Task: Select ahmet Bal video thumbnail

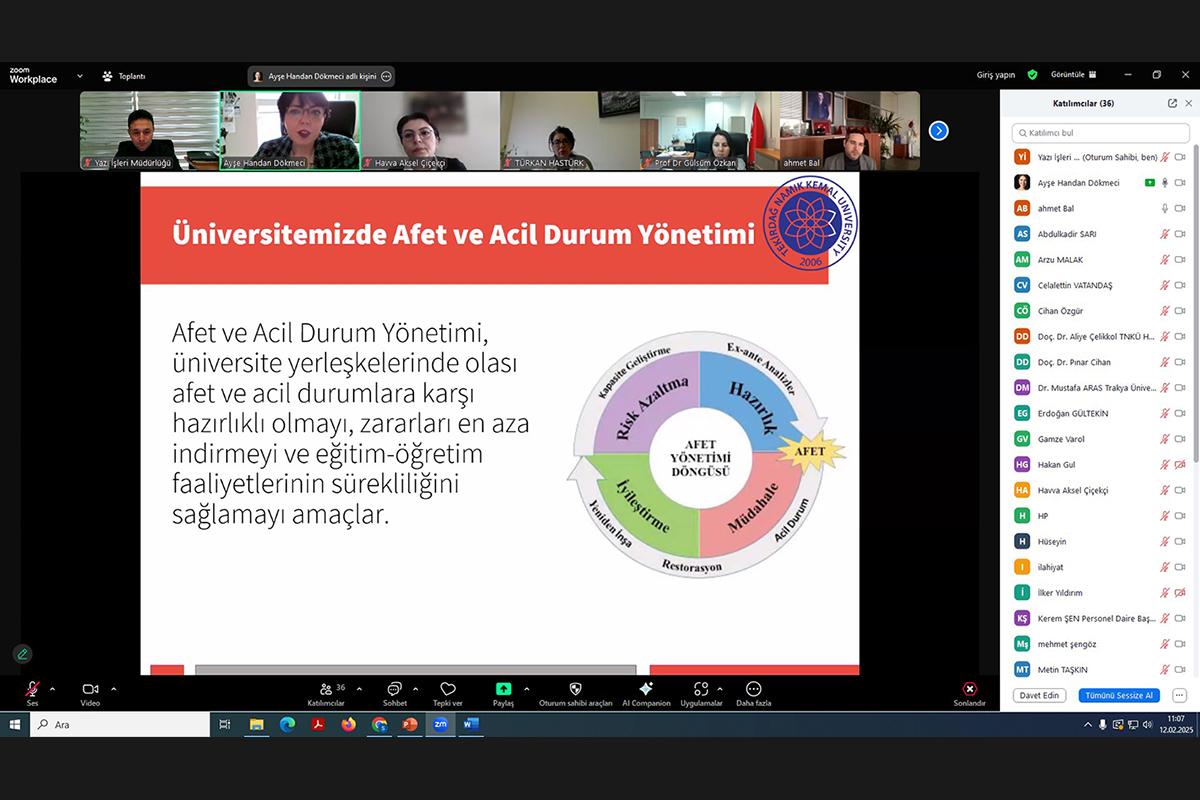Action: (x=849, y=130)
